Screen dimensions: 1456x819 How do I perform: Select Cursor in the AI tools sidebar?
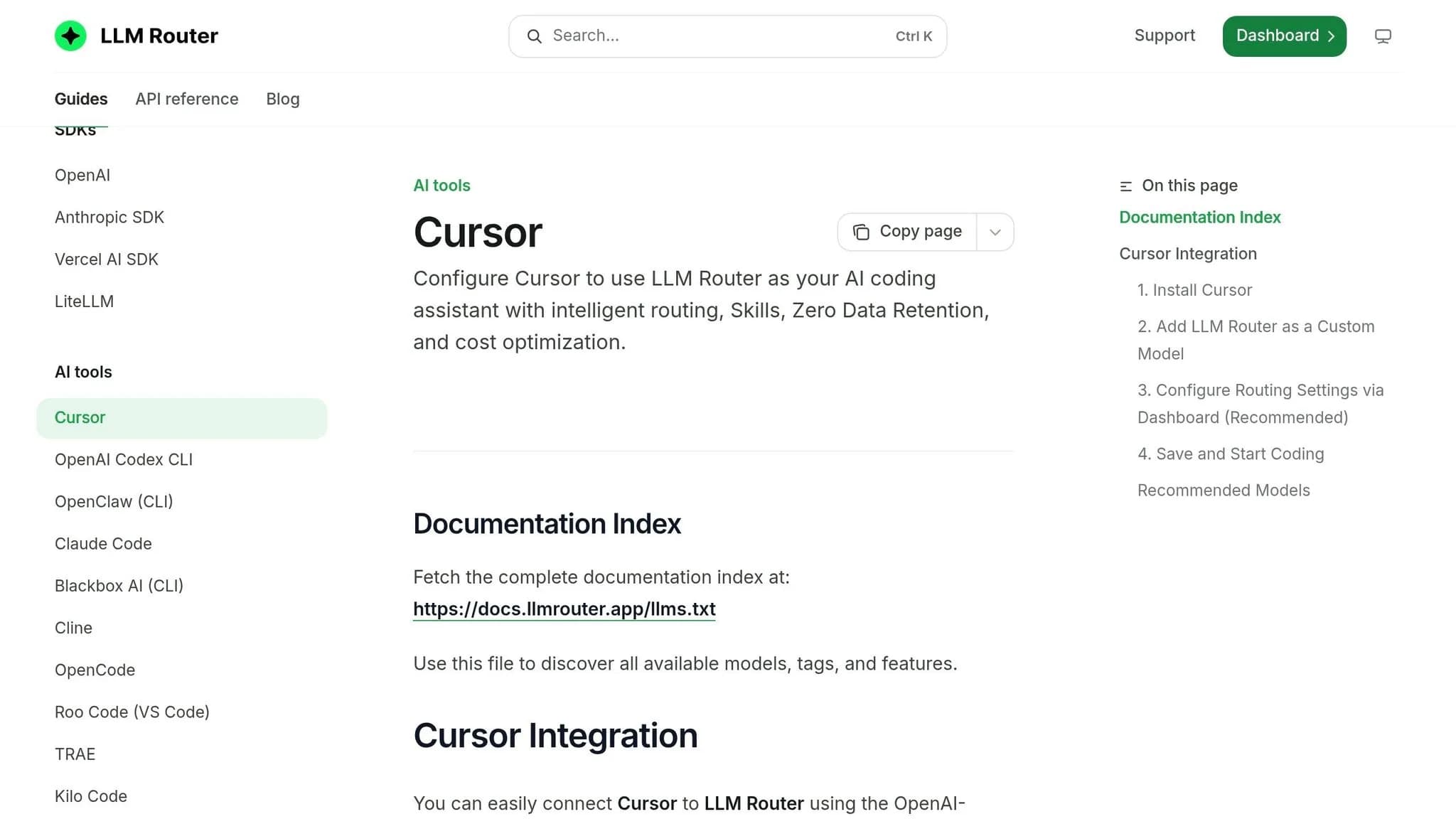[182, 418]
